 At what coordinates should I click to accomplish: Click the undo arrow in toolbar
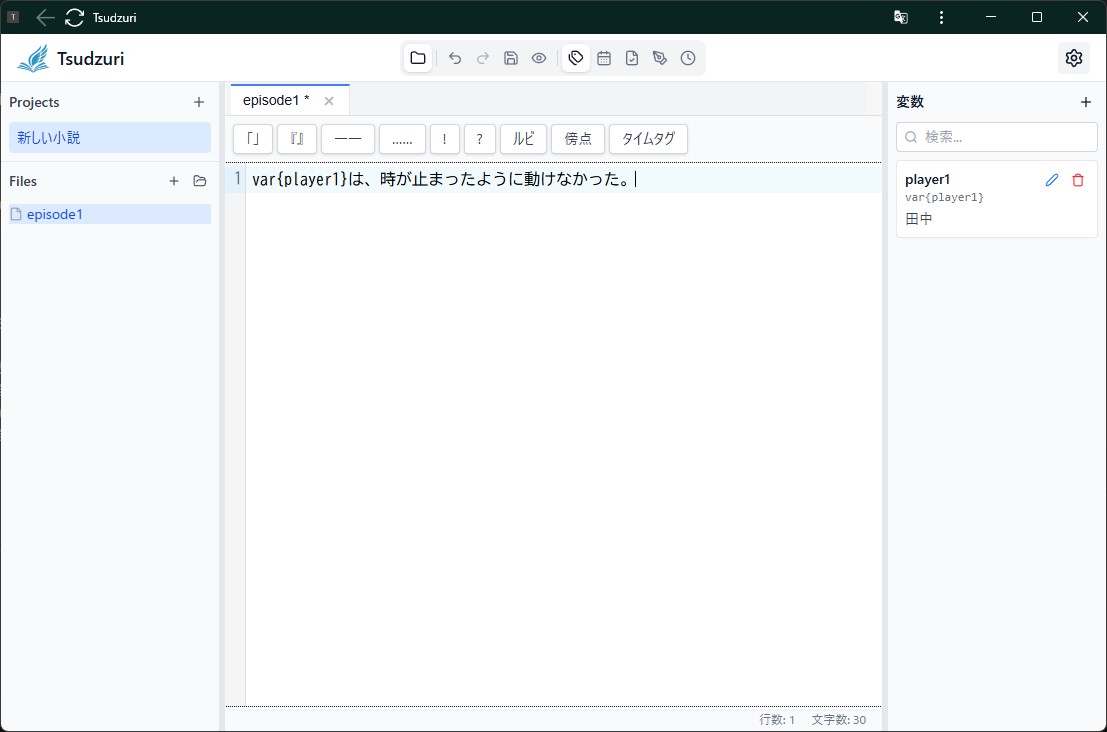point(455,58)
